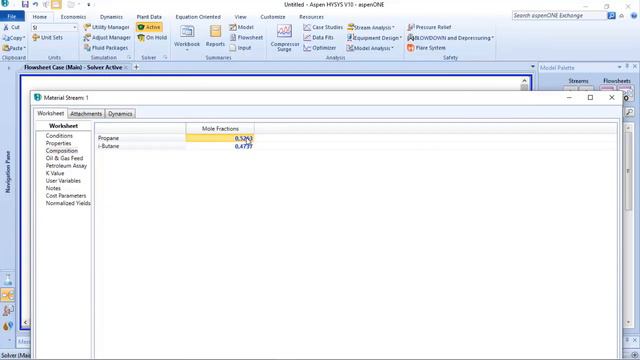Select K Value page
This screenshot has height=360, width=640.
coord(55,173)
